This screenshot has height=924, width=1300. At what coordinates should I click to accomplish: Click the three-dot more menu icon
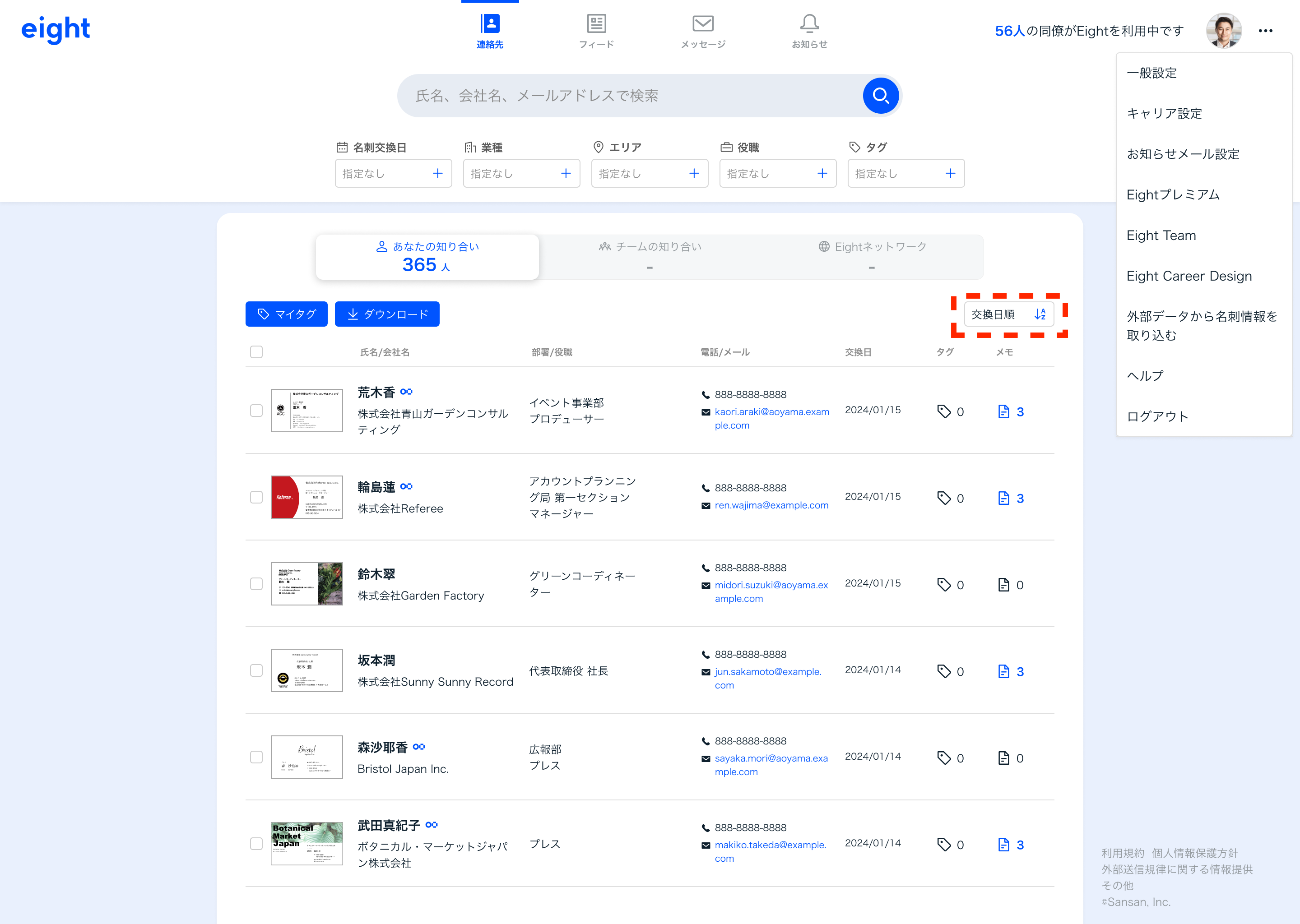(1265, 31)
